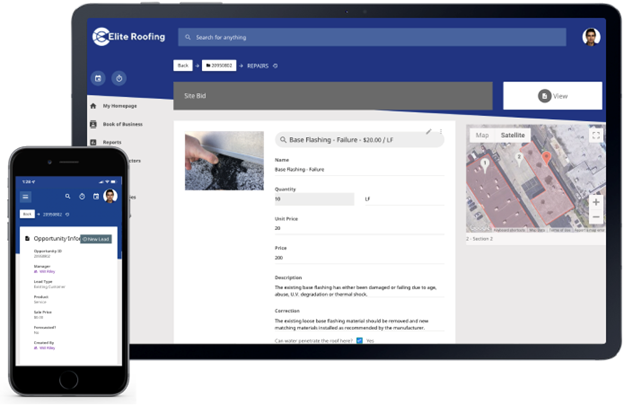Uncheck the water penetration Yes checkbox
The height and width of the screenshot is (405, 624).
point(359,341)
